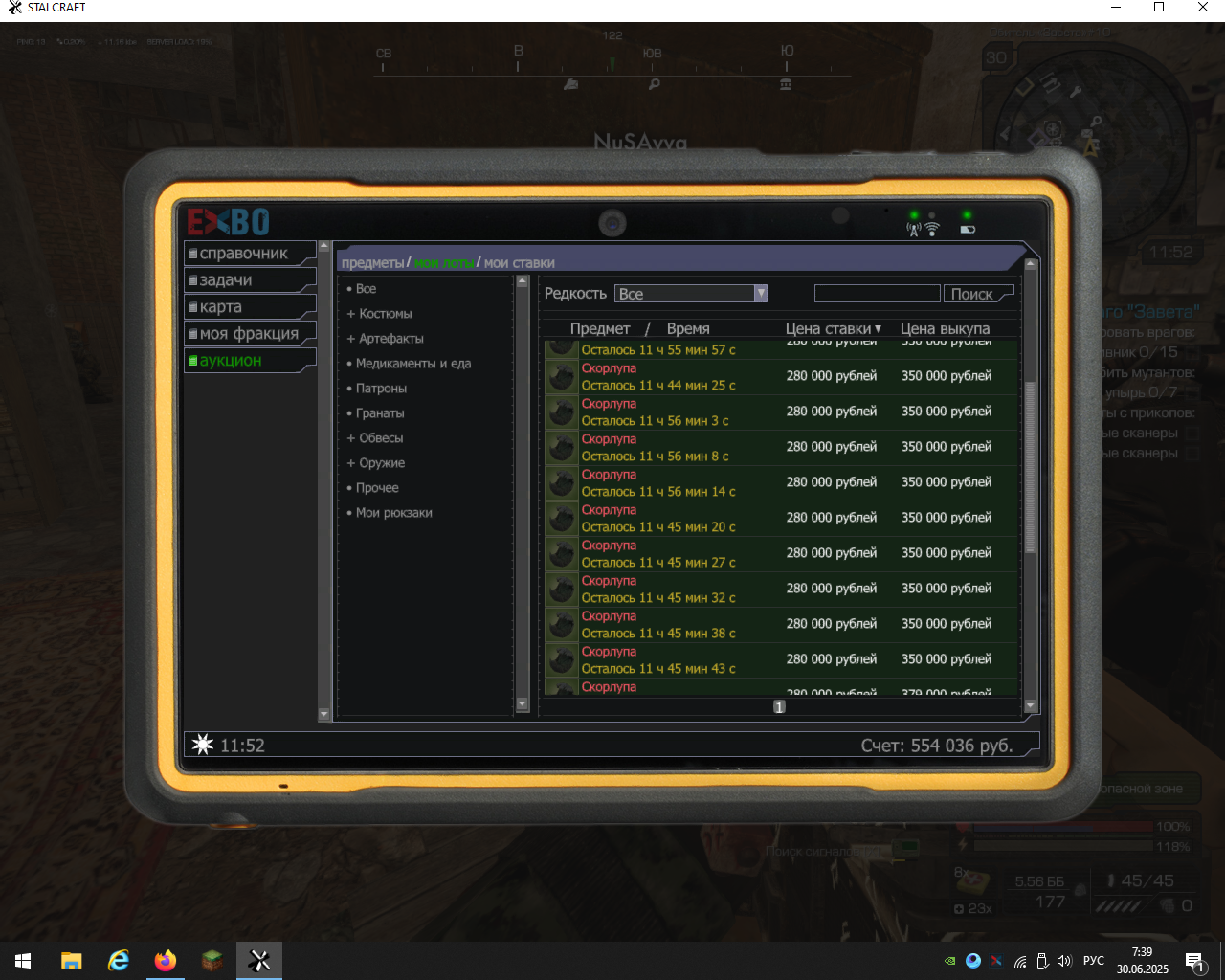Viewport: 1225px width, 980px height.
Task: Open the Minecraft block icon on the taskbar
Action: 212,961
